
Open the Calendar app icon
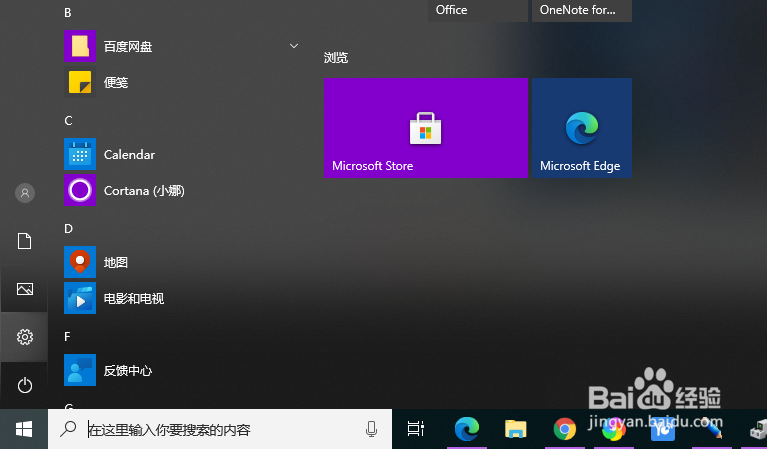(x=80, y=154)
